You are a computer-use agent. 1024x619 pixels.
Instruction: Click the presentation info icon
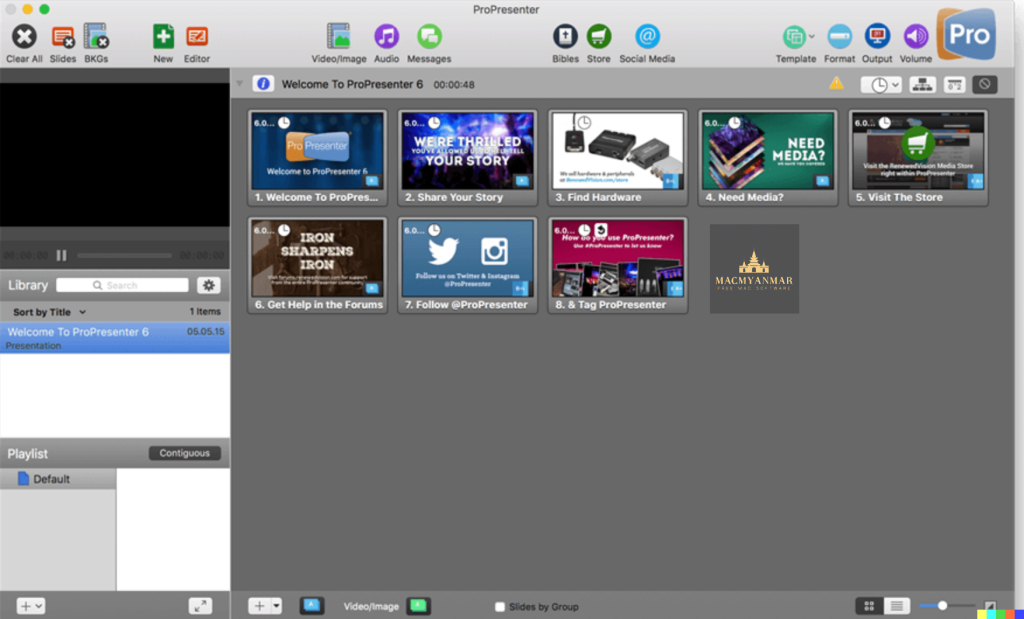263,84
